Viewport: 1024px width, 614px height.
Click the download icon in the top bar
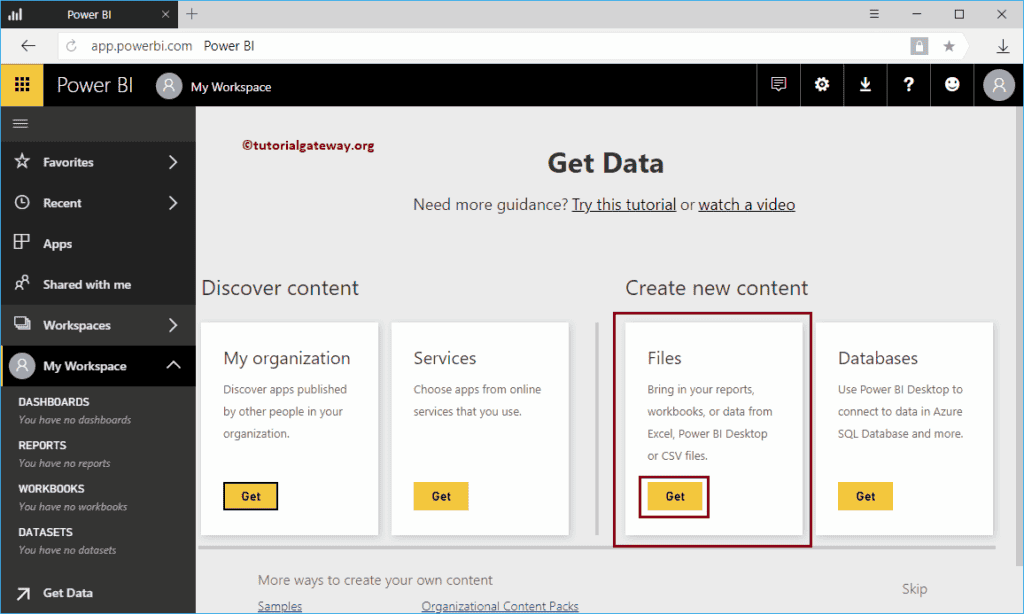click(865, 85)
